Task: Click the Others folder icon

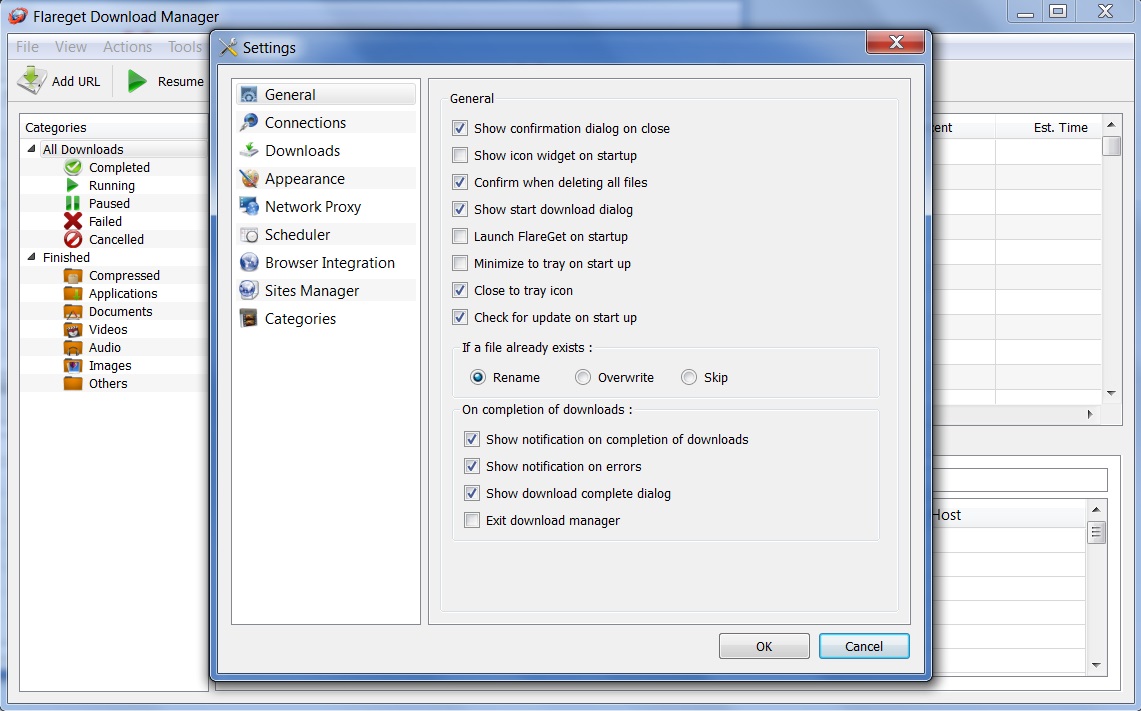Action: (x=73, y=383)
